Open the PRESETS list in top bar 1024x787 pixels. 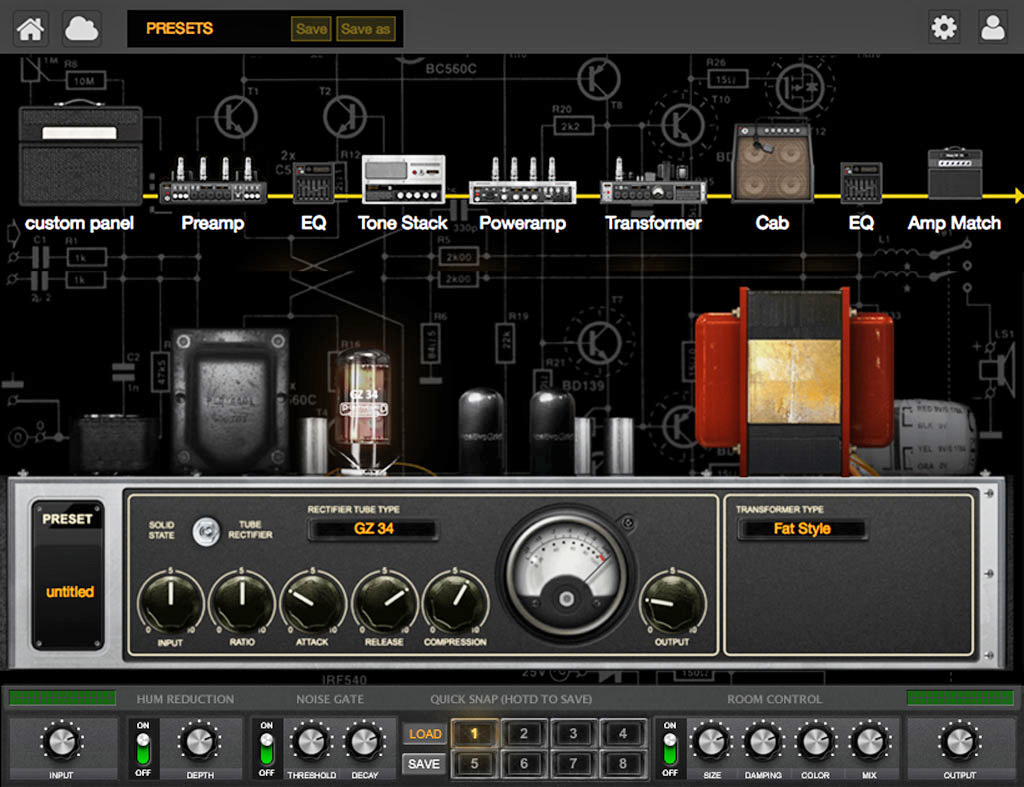click(x=180, y=29)
